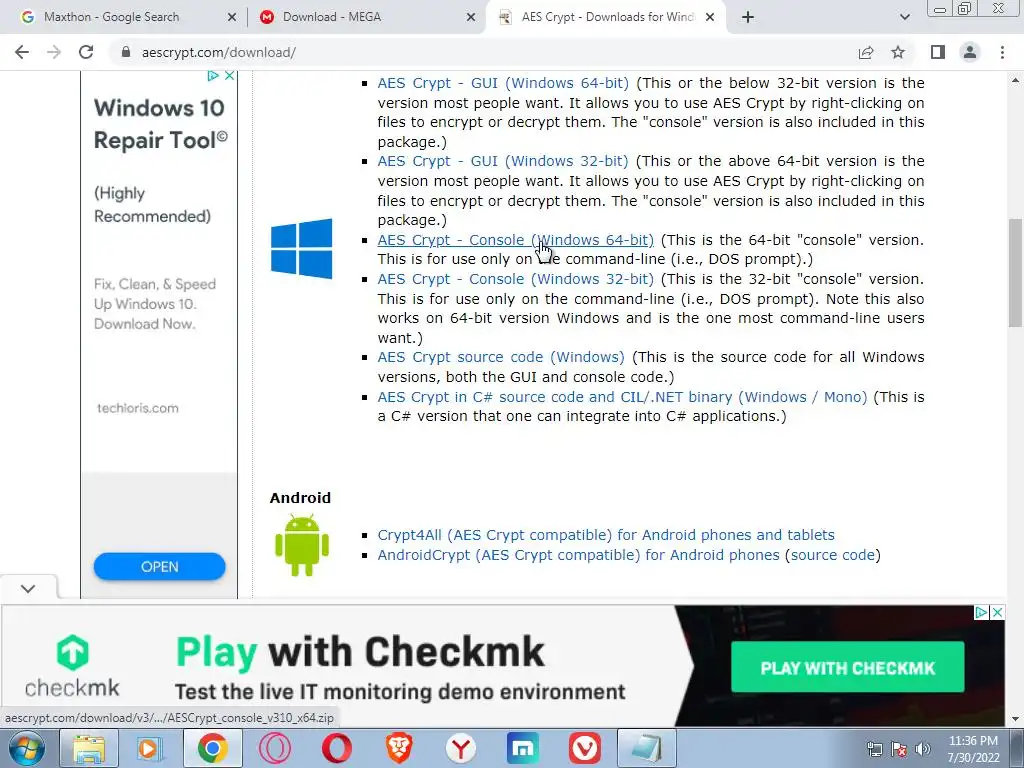Screen dimensions: 1024x768
Task: Click the network tray icon
Action: point(874,749)
